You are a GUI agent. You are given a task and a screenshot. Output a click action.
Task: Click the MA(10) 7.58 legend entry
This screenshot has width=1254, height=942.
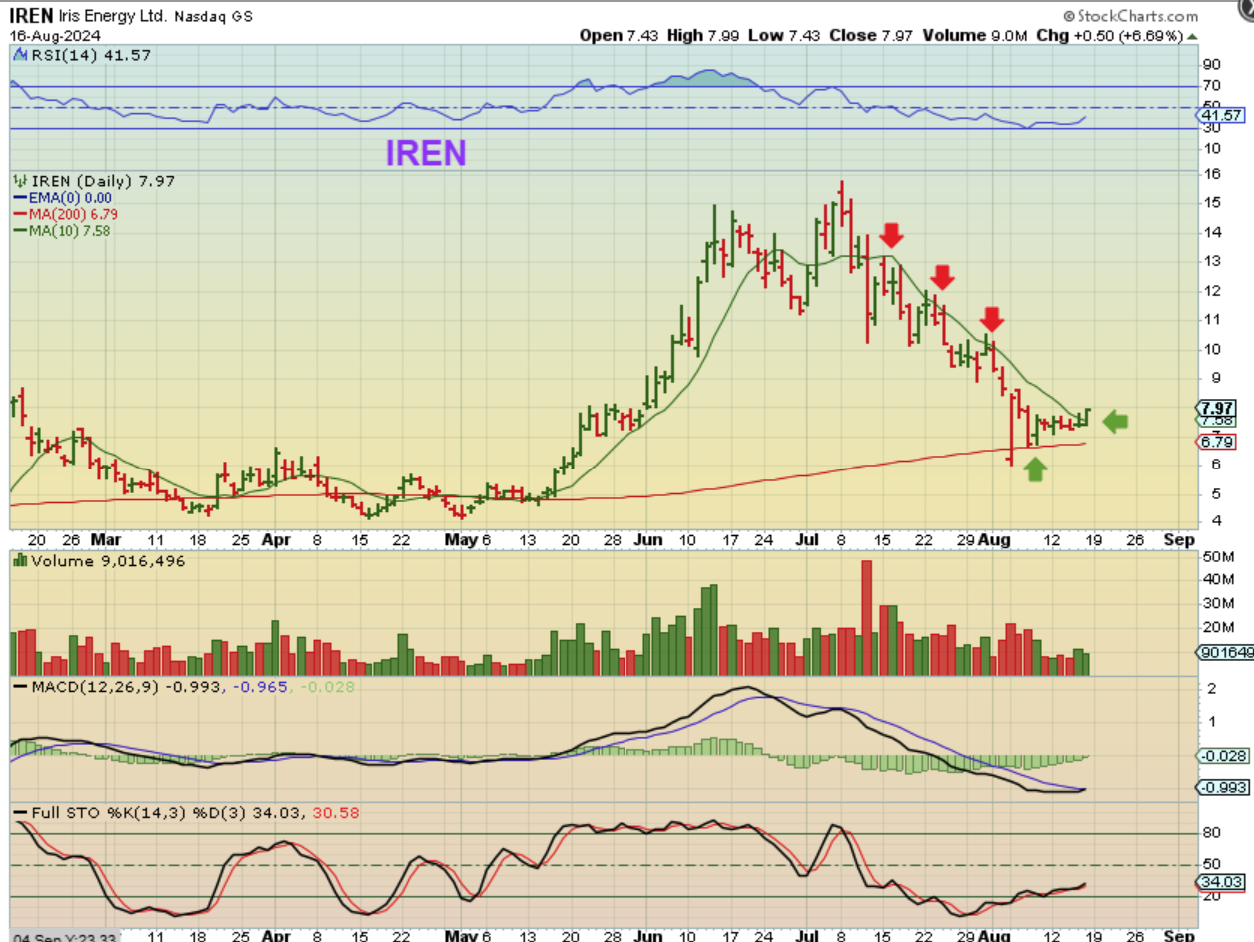(x=70, y=230)
